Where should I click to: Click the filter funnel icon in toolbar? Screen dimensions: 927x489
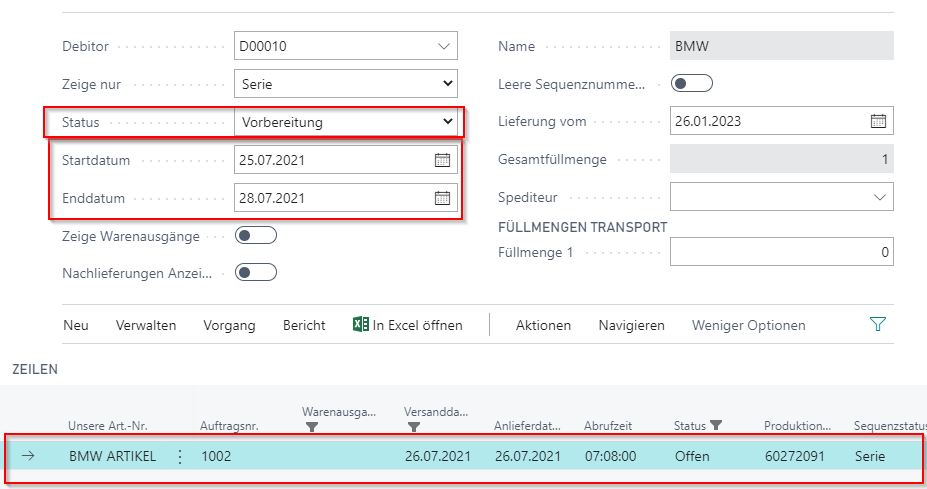pyautogui.click(x=878, y=325)
